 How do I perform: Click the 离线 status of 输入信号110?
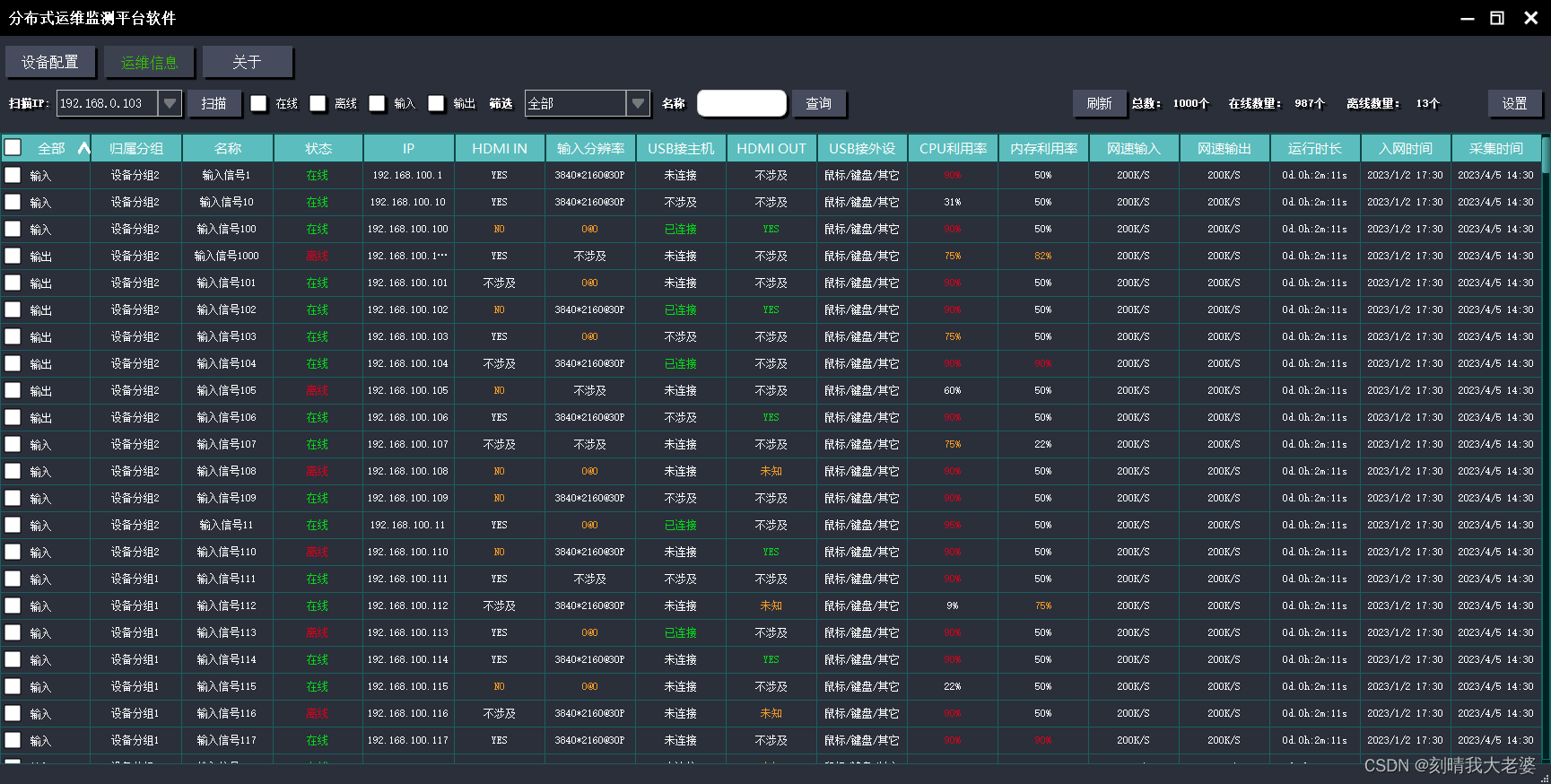[318, 552]
